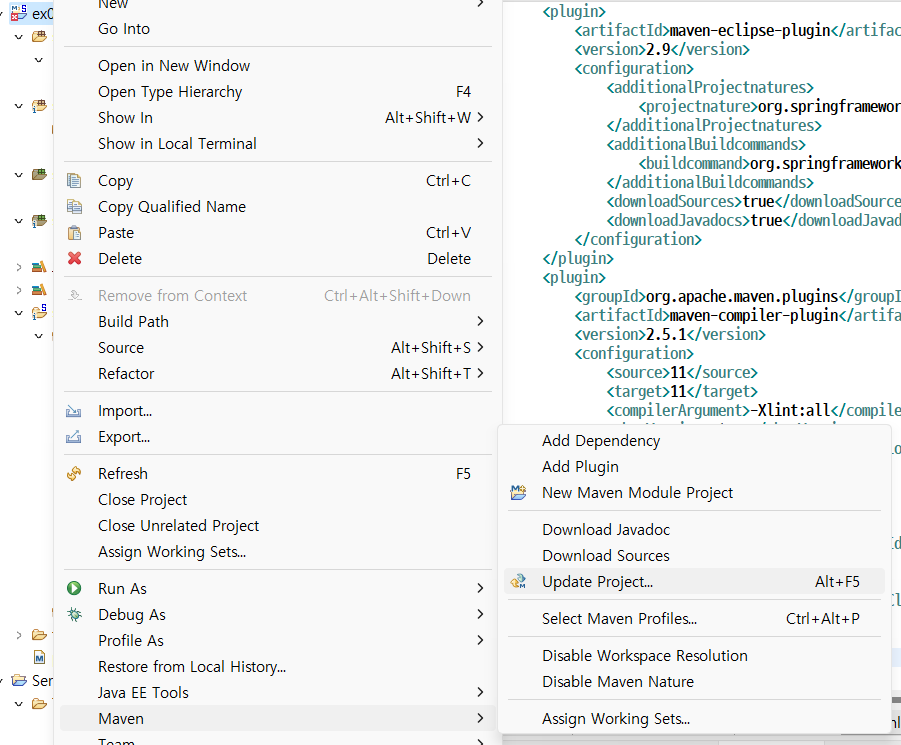Click the maven-compiler-plugin artifactId text
This screenshot has height=745, width=901.
[754, 315]
